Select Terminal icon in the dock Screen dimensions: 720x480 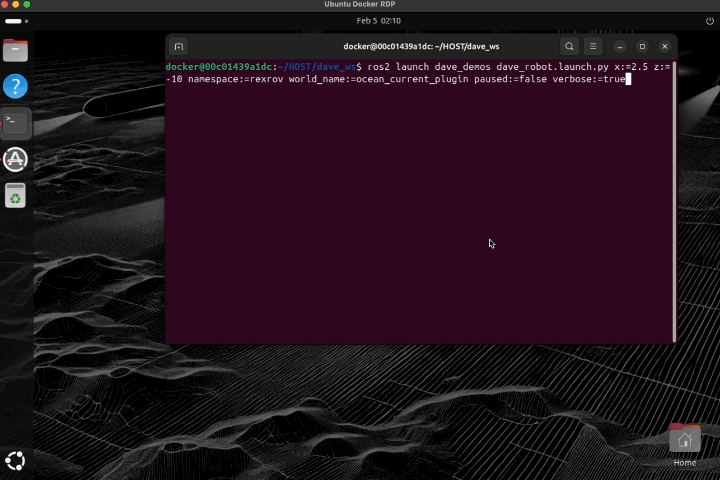15,123
